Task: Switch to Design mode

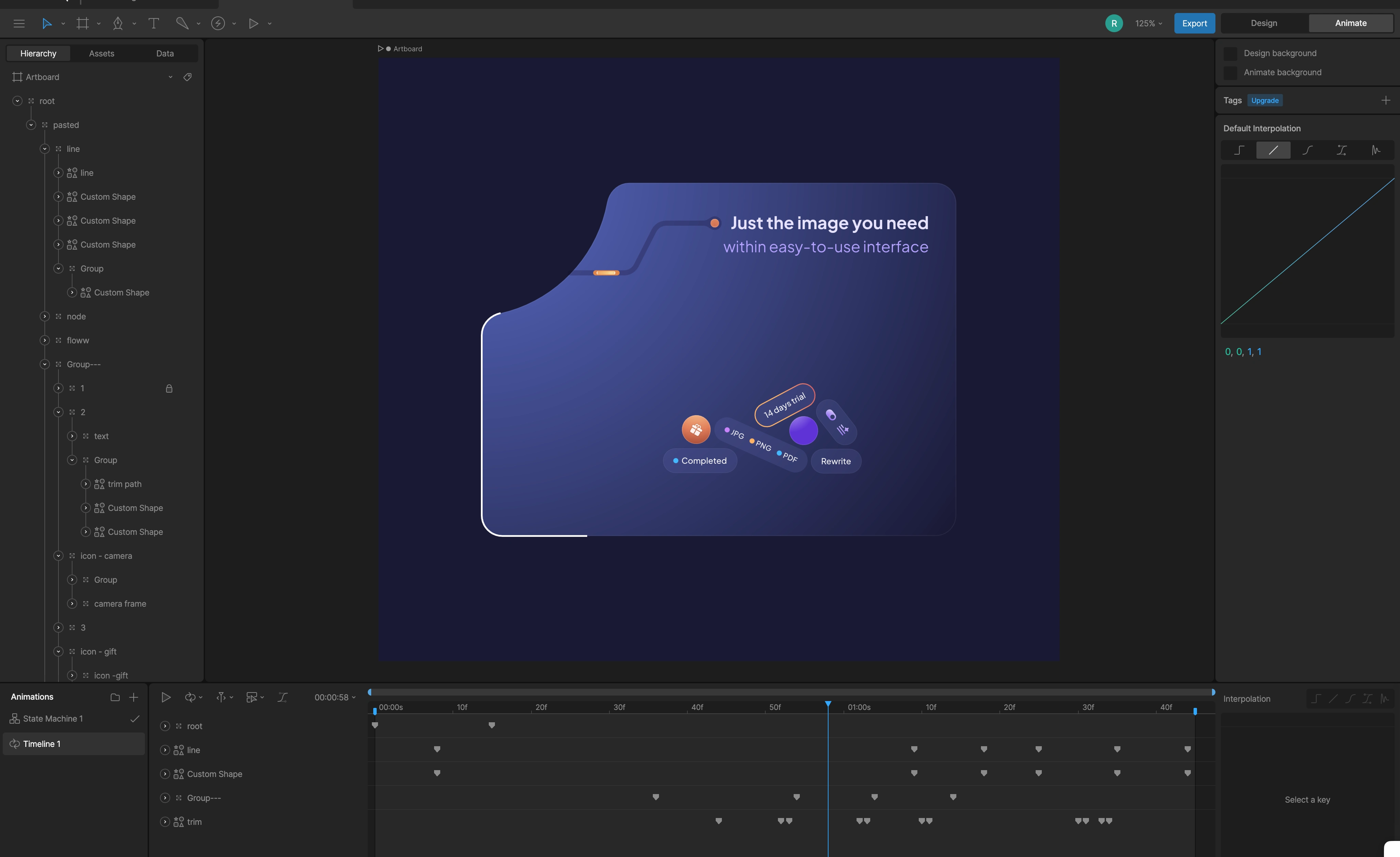Action: tap(1264, 23)
